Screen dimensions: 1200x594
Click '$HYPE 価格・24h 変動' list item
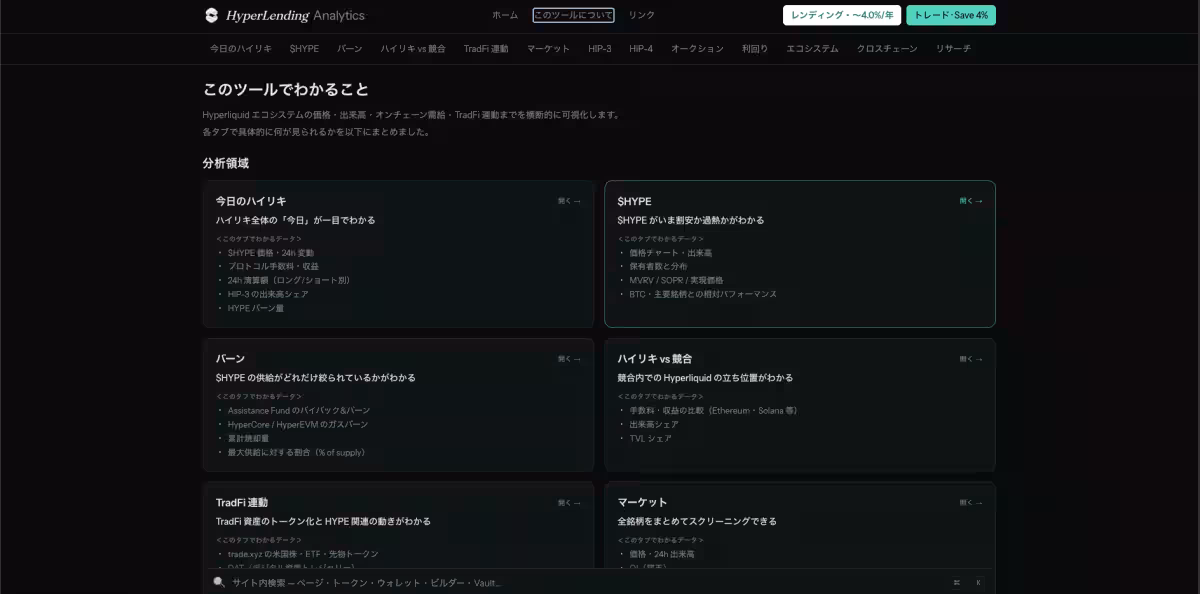pos(270,253)
